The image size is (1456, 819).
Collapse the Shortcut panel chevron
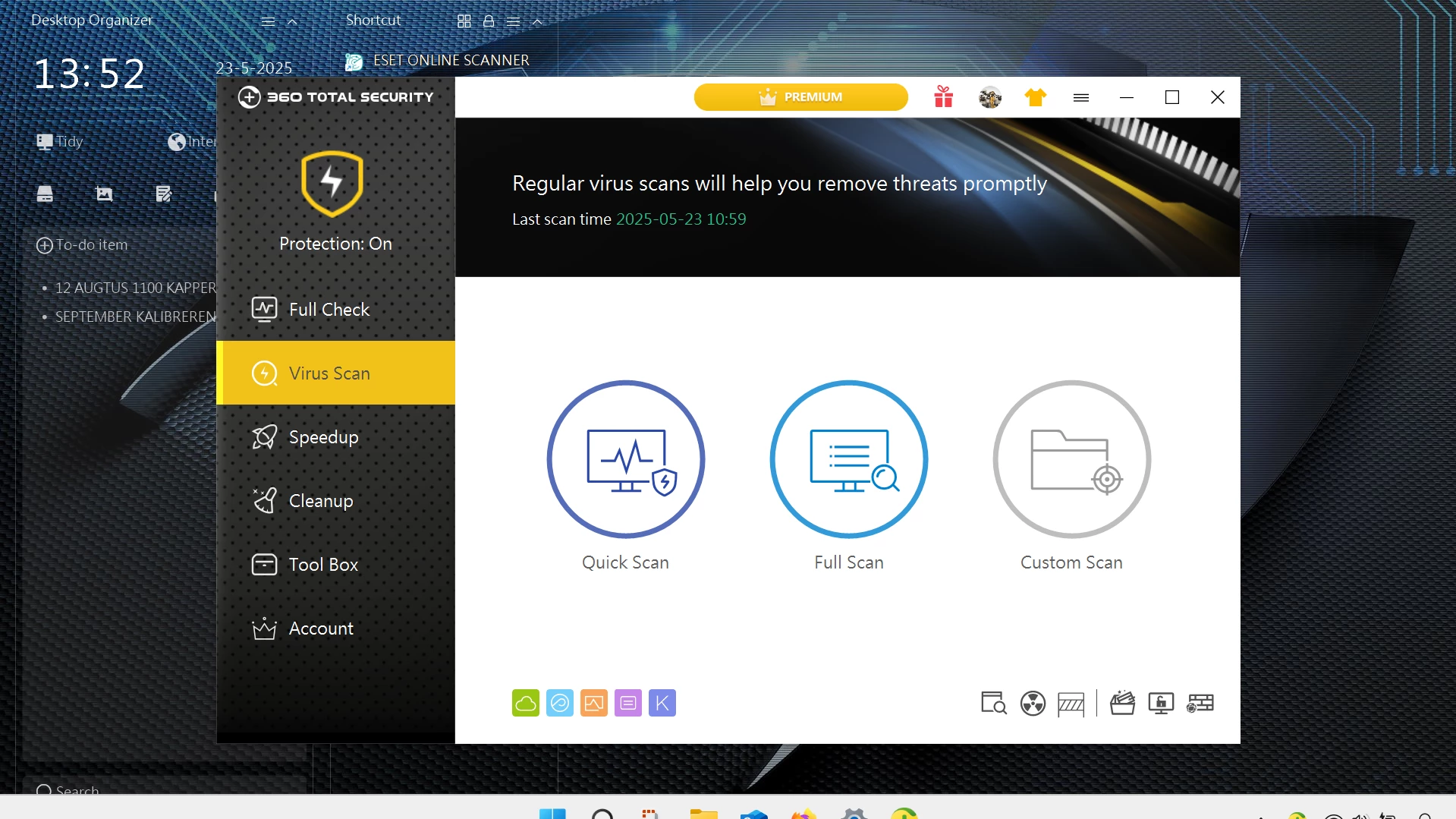click(537, 21)
